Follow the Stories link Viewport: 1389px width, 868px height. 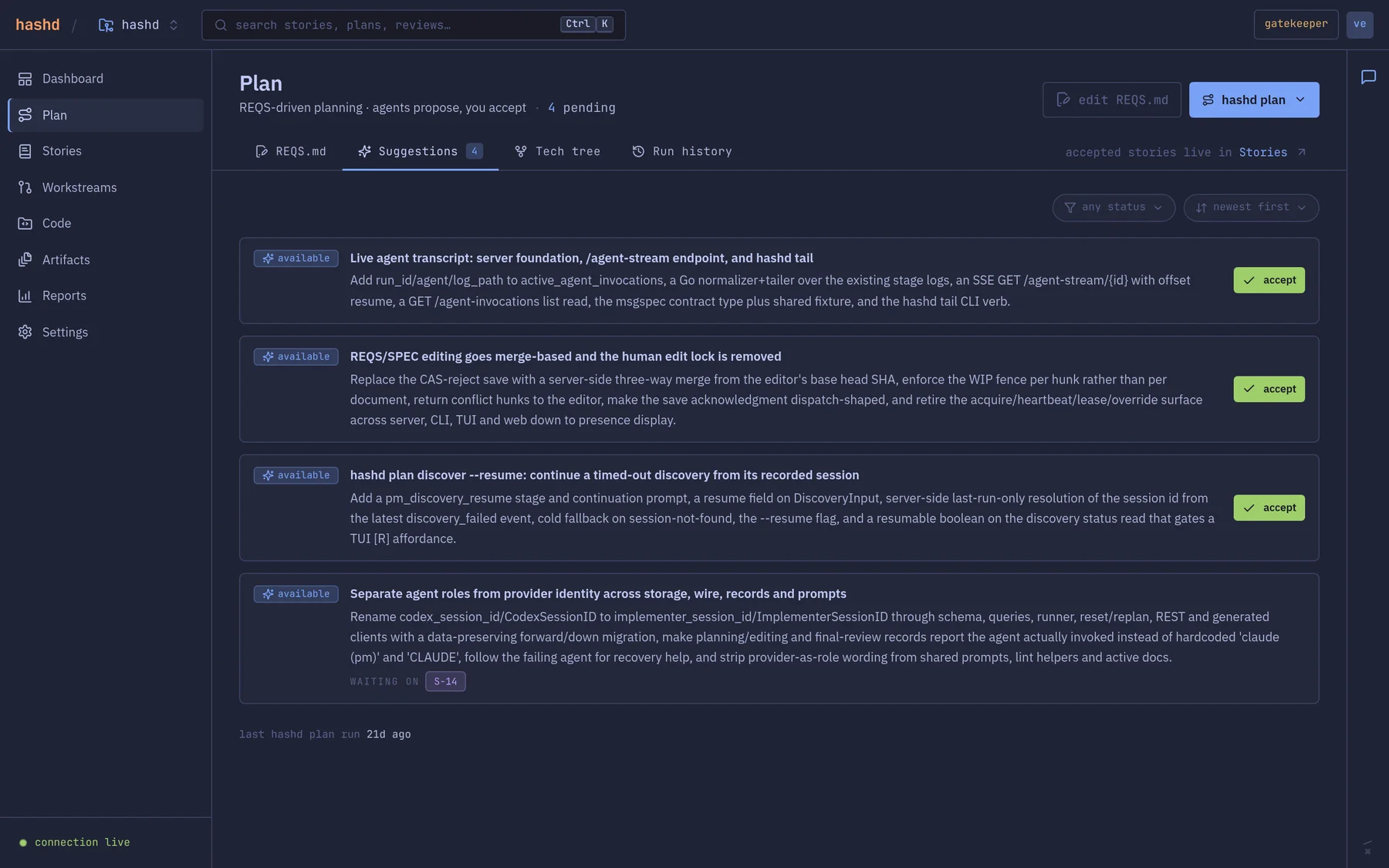point(1272,153)
